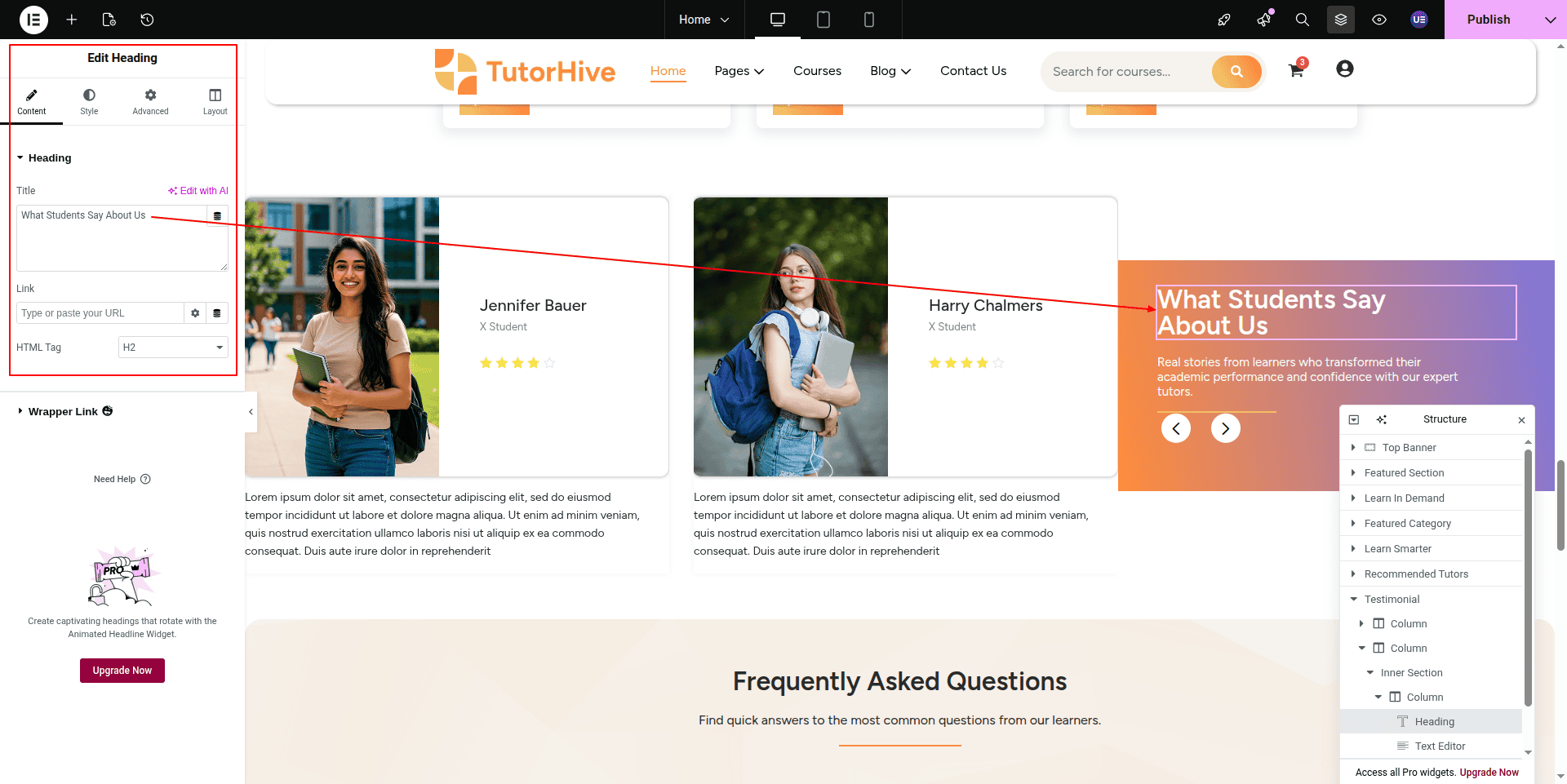Click the dynamic tags icon beside Title field
Screen dimensions: 1567x784
[217, 216]
